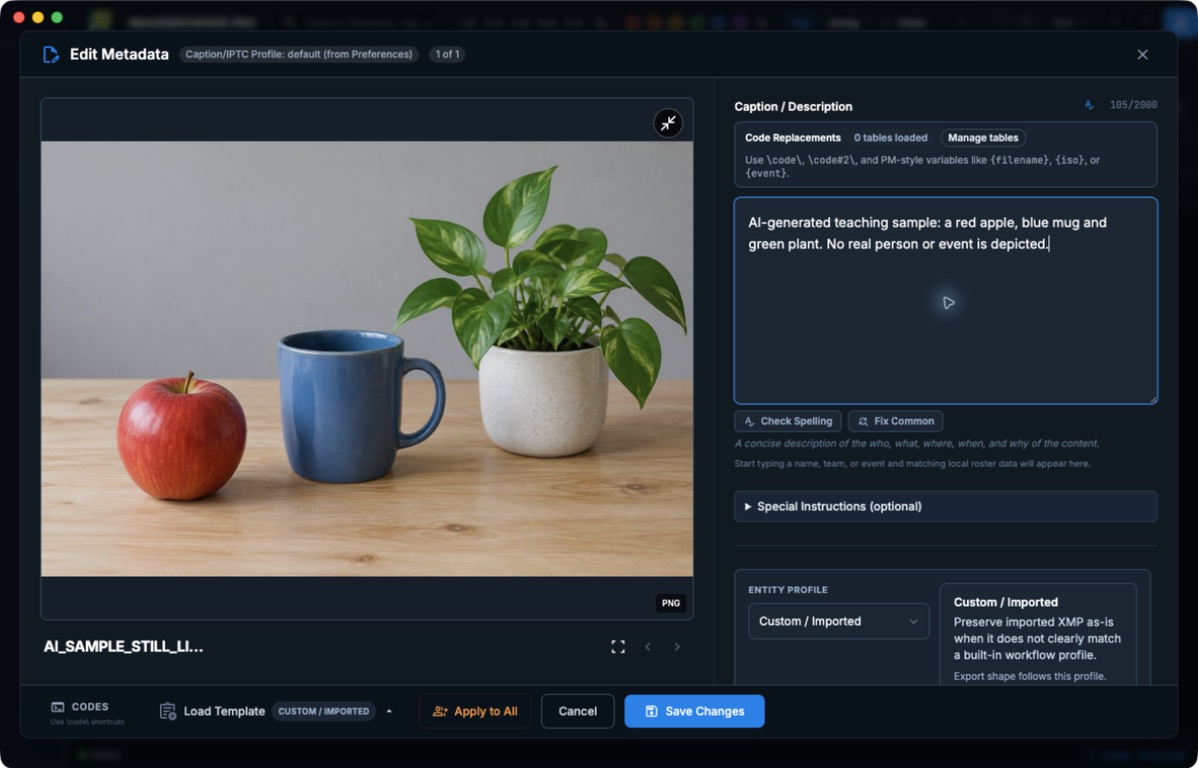
Task: Click the spell-check icon beside the character count
Action: [x=1090, y=105]
